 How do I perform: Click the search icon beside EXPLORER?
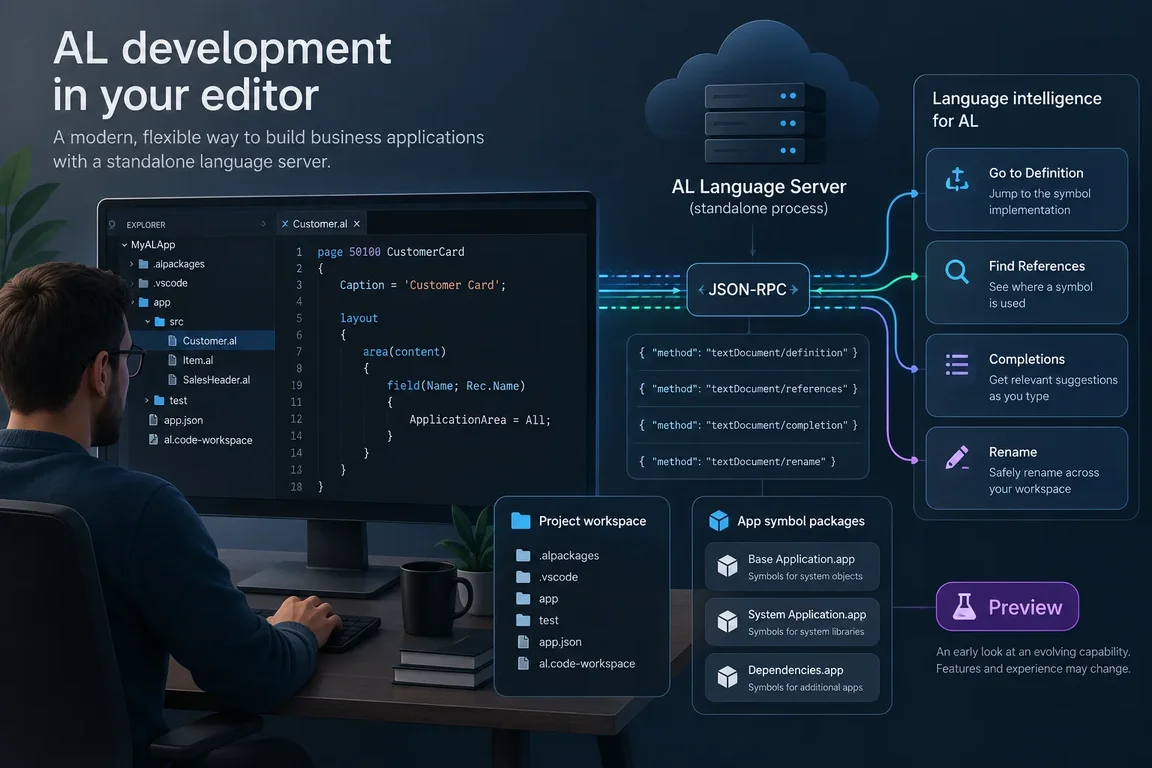112,225
